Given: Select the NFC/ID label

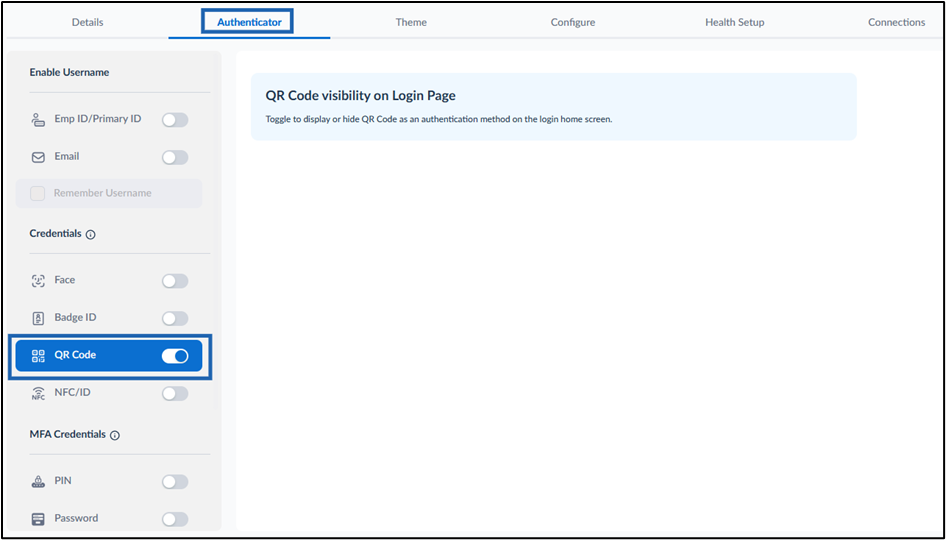Looking at the screenshot, I should pos(72,392).
